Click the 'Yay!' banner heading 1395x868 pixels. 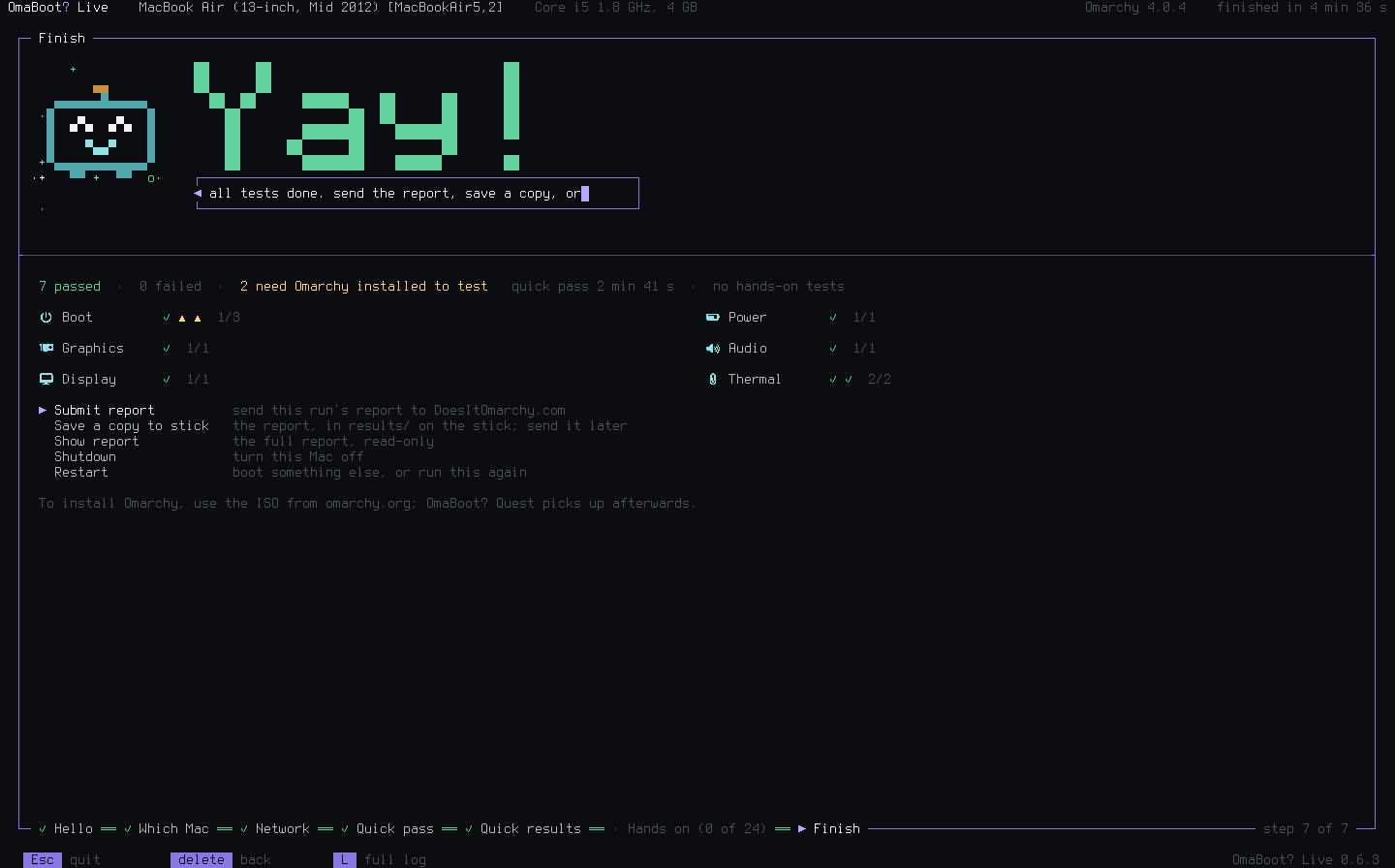pyautogui.click(x=356, y=116)
